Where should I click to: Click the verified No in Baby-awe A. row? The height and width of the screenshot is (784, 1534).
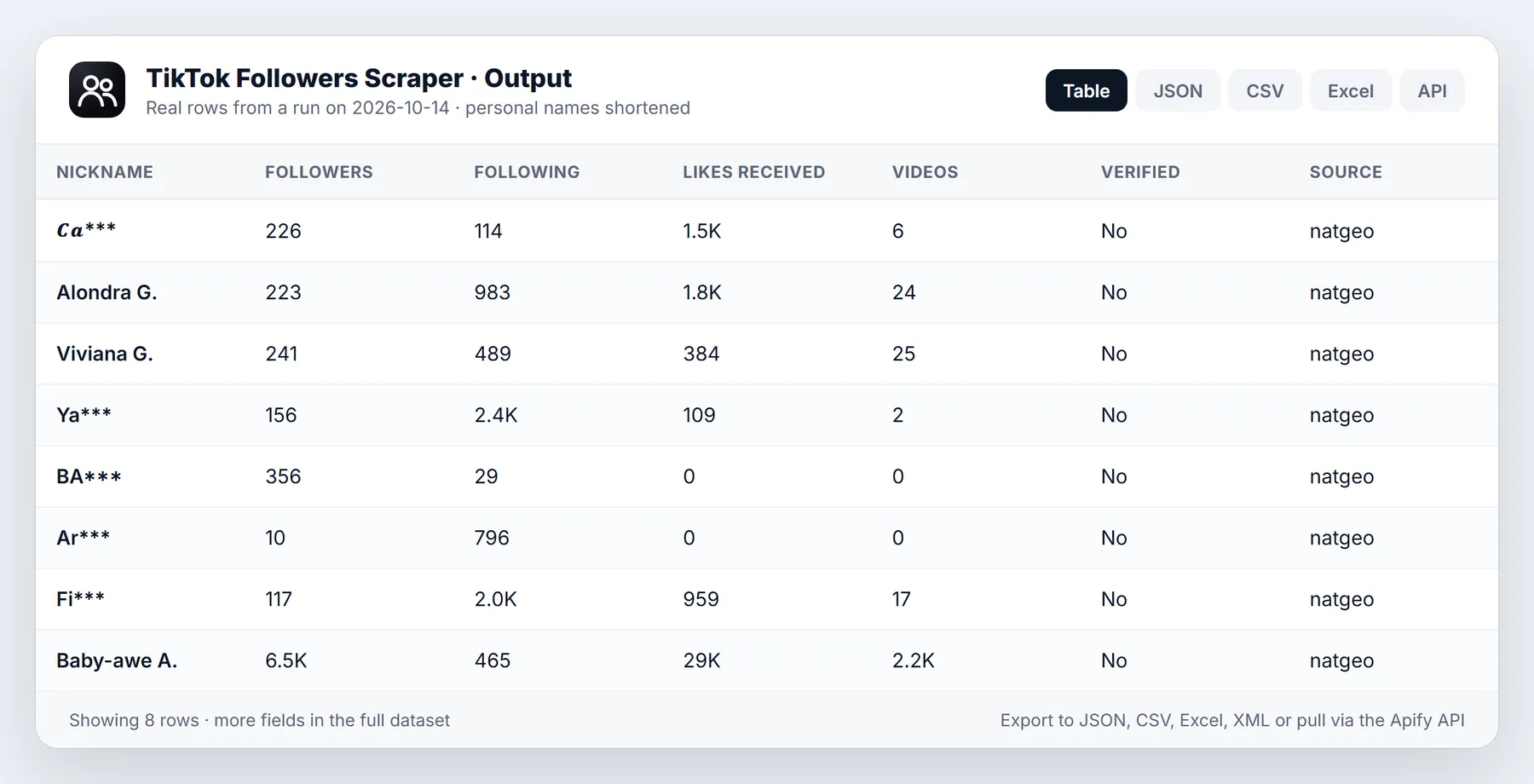coord(1114,660)
